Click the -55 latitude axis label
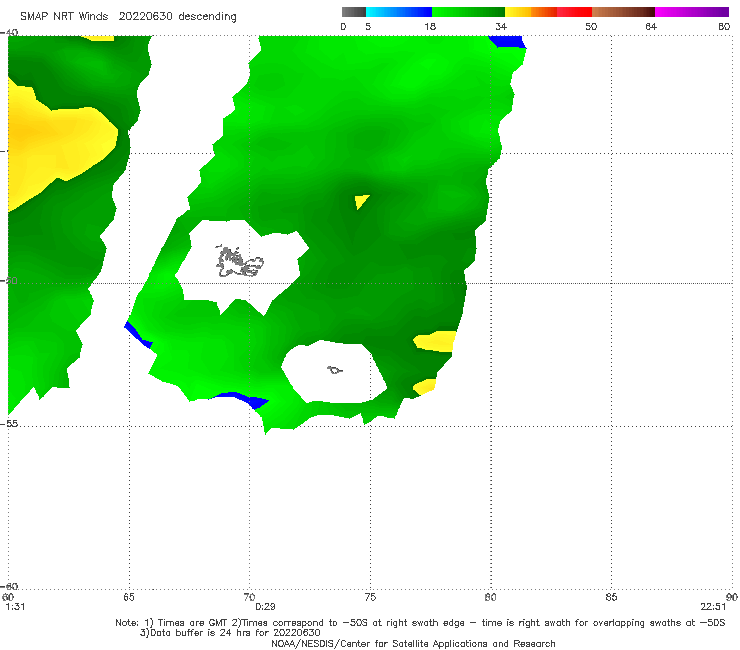This screenshot has height=650, width=740. point(9,423)
